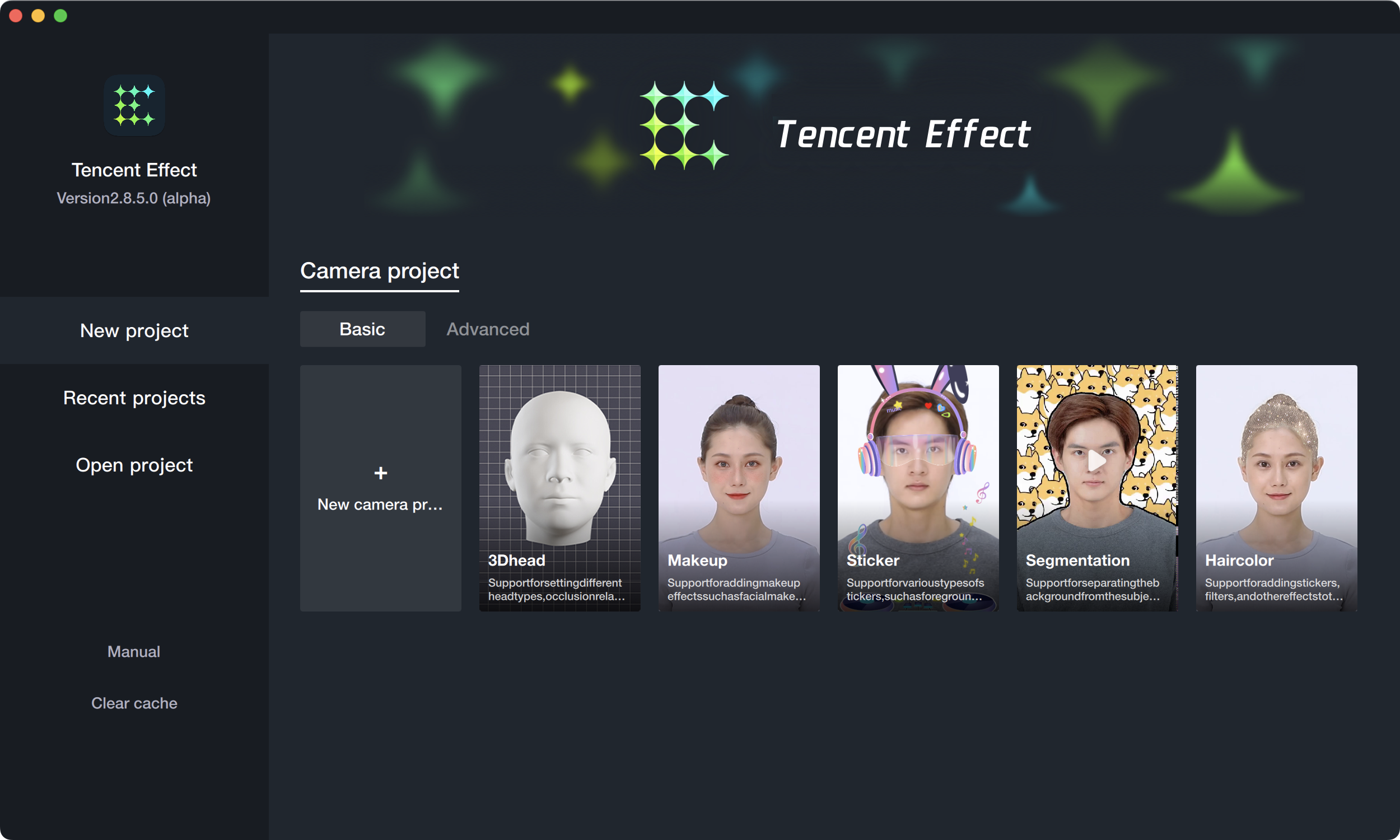Viewport: 1400px width, 840px height.
Task: Open the 3Dhead template thumbnail
Action: [x=559, y=470]
